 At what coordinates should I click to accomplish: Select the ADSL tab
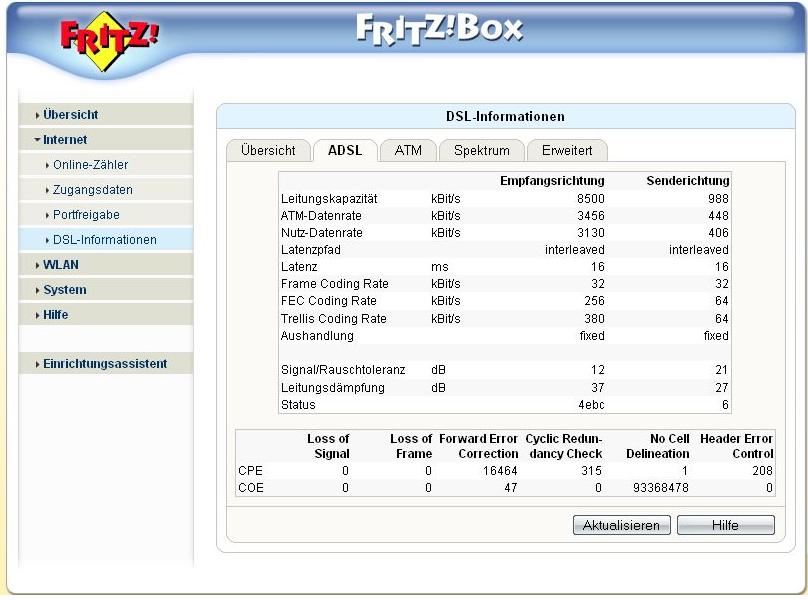345,151
